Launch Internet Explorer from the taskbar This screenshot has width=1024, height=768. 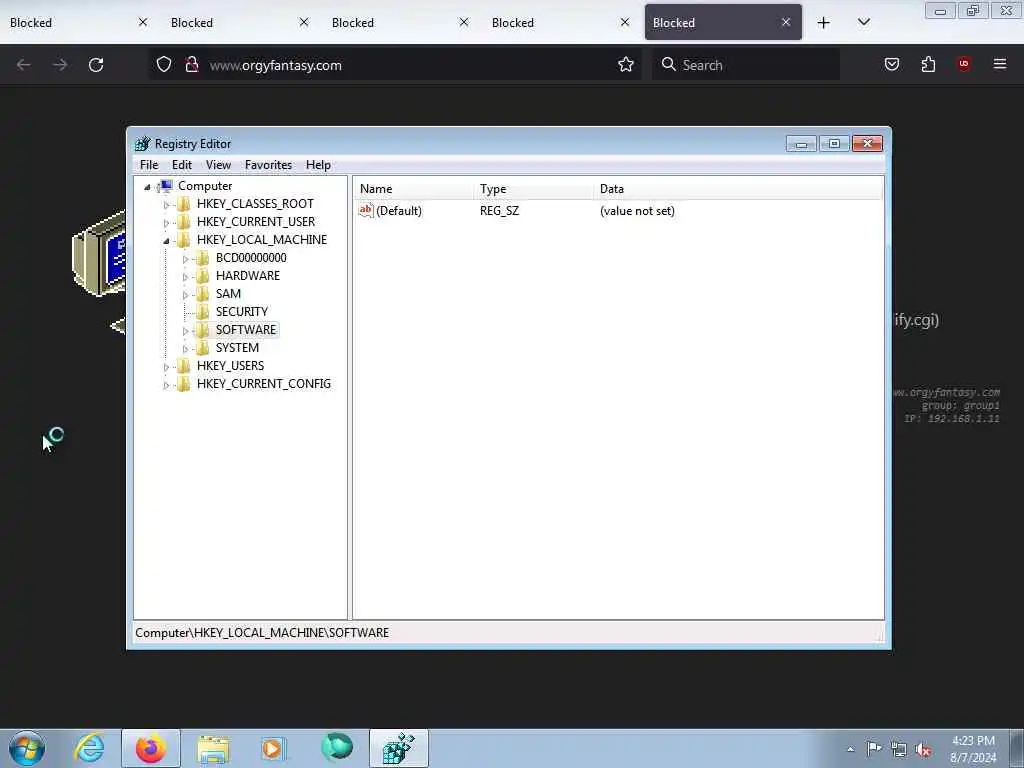[89, 748]
